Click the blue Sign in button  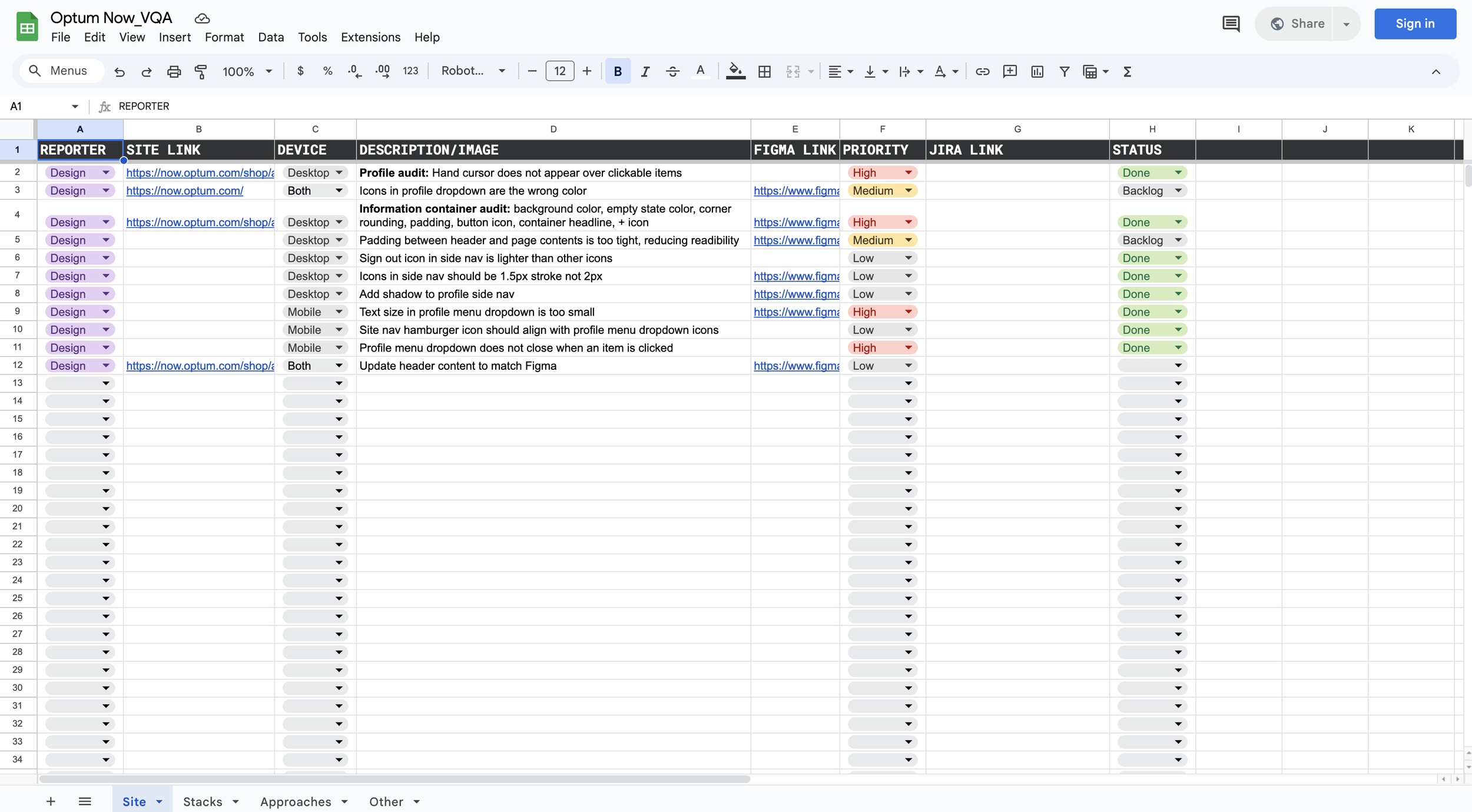pyautogui.click(x=1415, y=24)
